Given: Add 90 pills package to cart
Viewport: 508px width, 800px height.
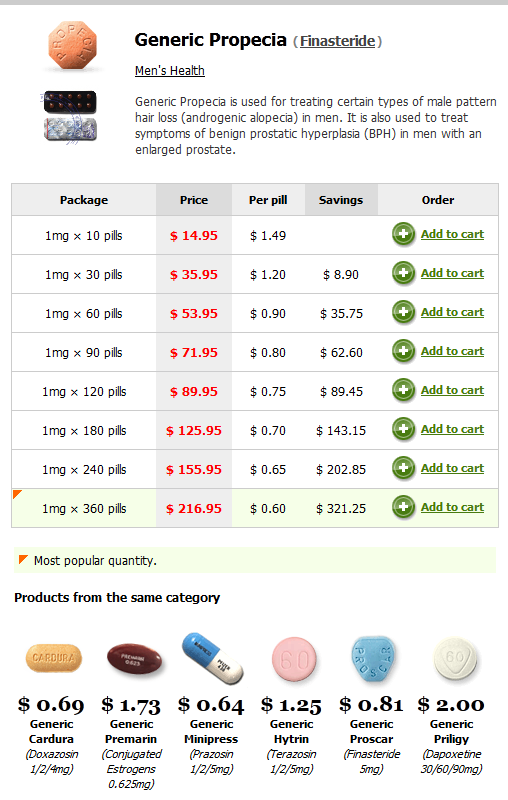Looking at the screenshot, I should [x=452, y=352].
